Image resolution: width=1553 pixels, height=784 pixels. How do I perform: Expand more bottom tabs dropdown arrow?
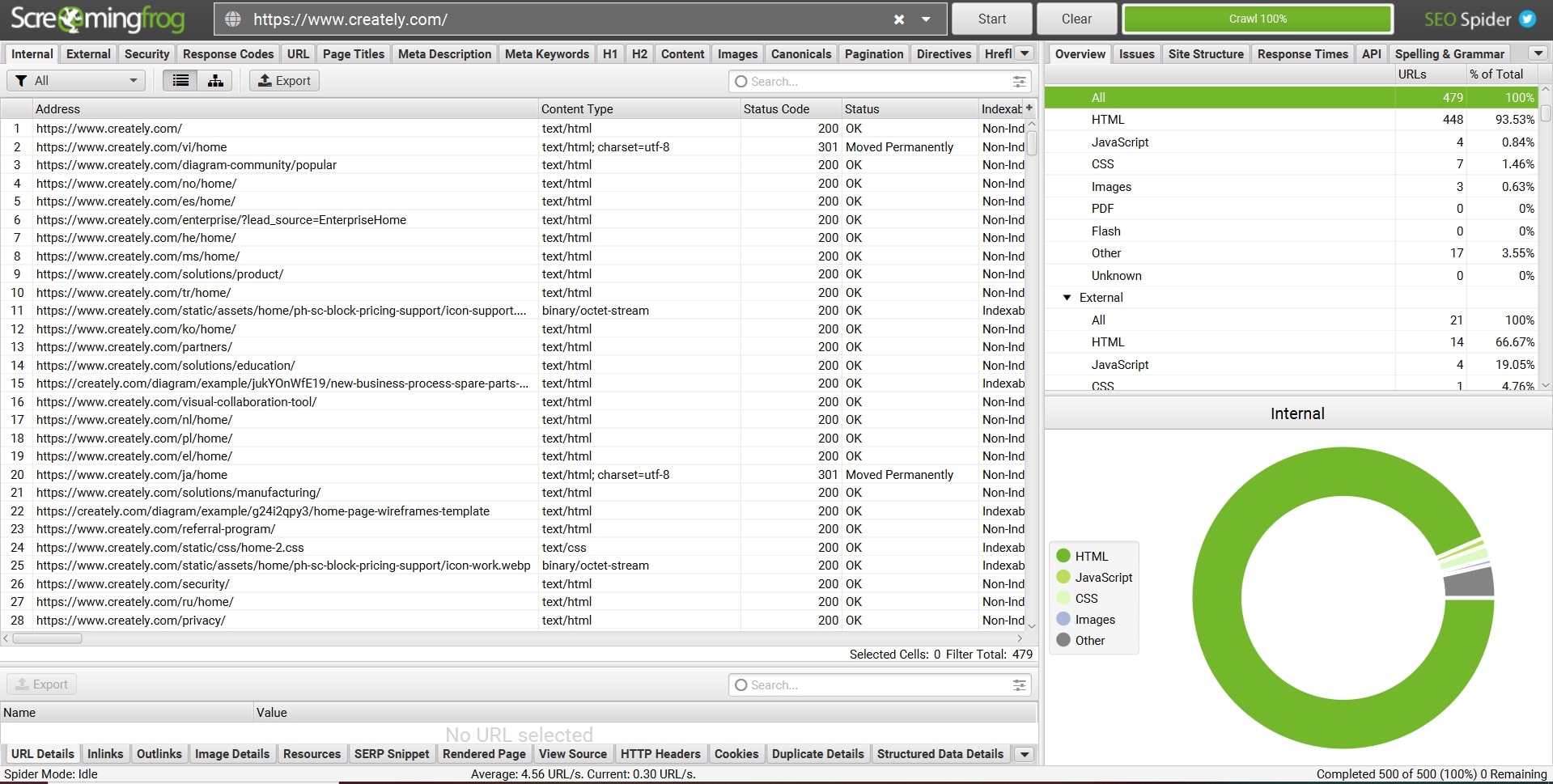(1025, 754)
